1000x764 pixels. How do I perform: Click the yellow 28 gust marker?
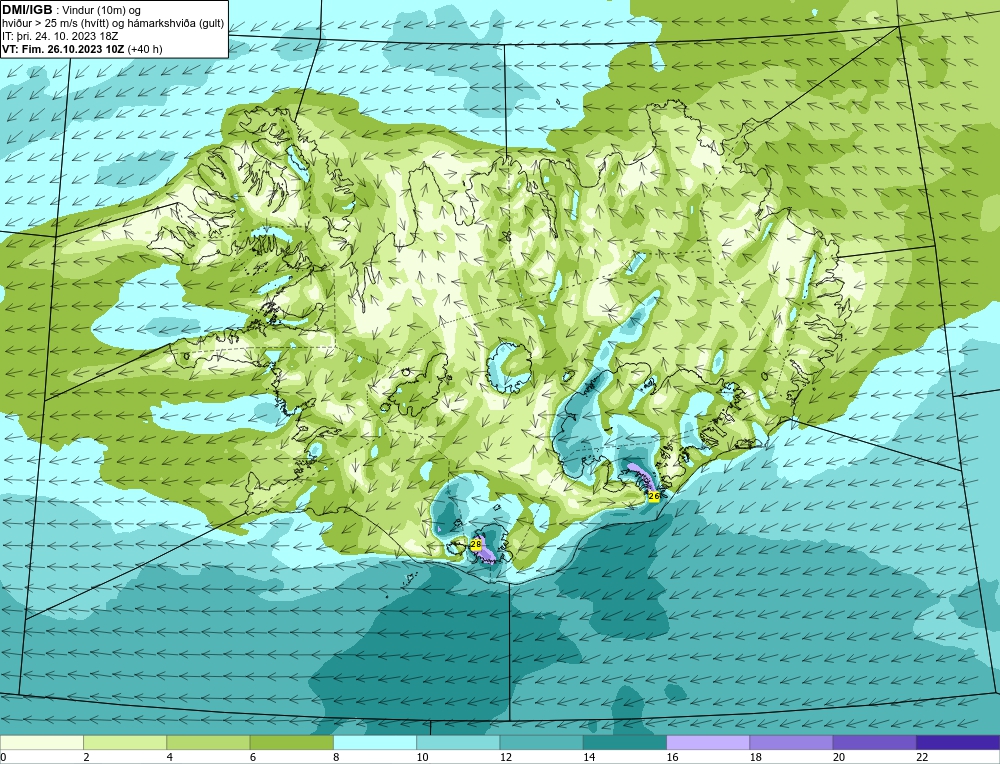point(476,545)
